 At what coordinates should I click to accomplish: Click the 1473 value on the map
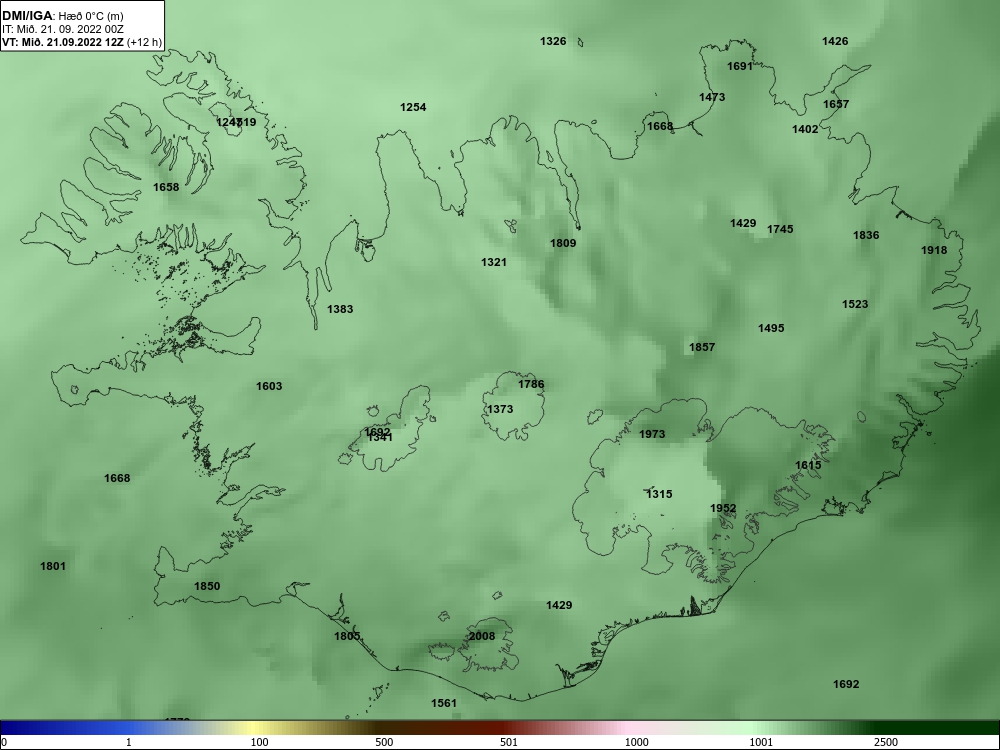tap(712, 98)
